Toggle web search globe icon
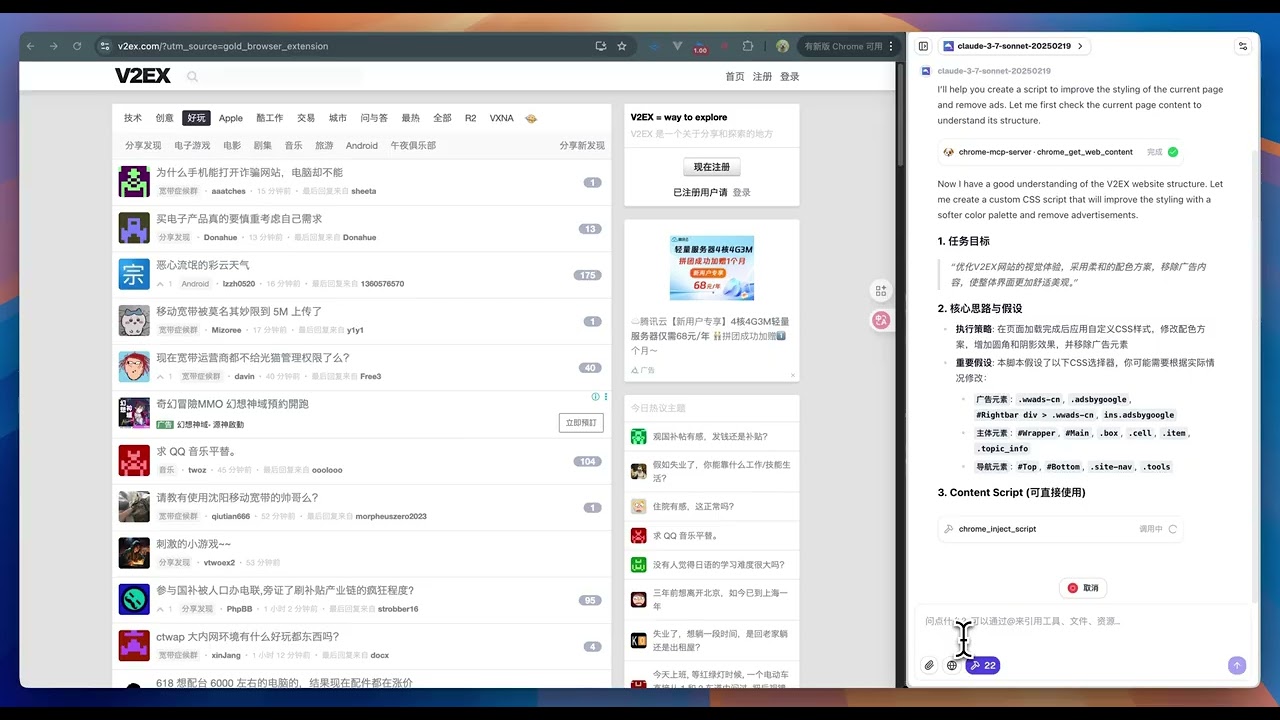This screenshot has width=1280, height=720. click(952, 665)
